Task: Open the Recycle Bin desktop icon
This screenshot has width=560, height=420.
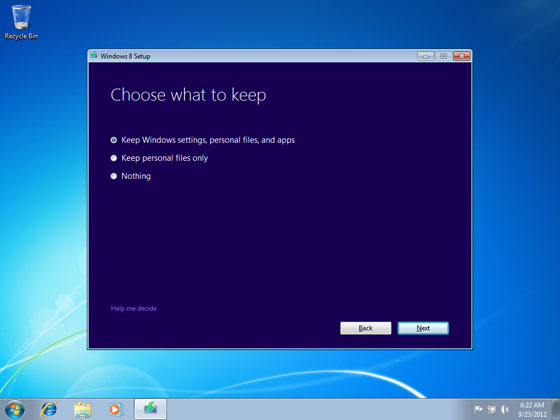Action: pyautogui.click(x=21, y=22)
